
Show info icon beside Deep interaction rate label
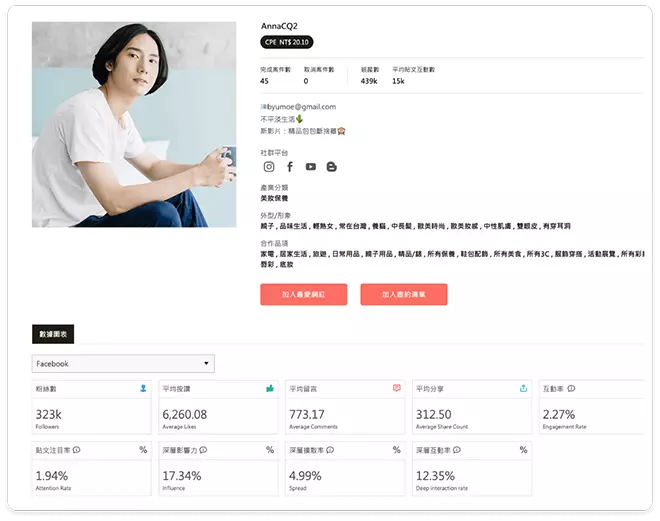pos(457,450)
